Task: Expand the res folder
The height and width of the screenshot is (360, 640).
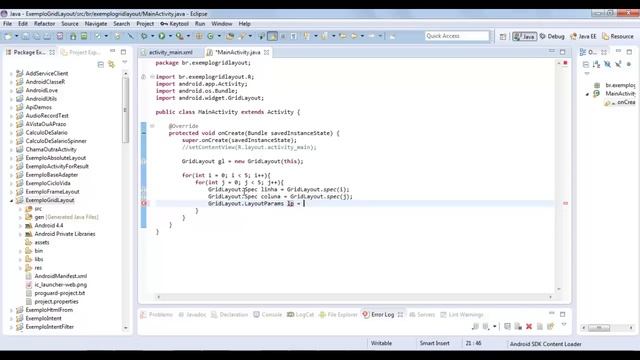Action: pyautogui.click(x=20, y=268)
